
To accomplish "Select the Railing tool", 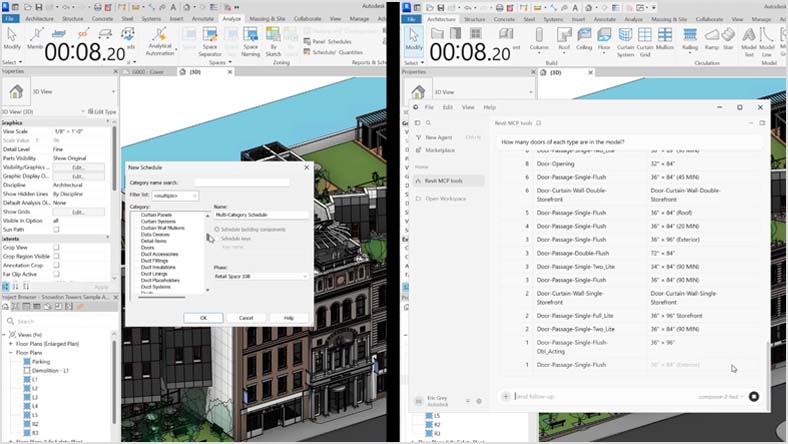I will click(x=690, y=39).
